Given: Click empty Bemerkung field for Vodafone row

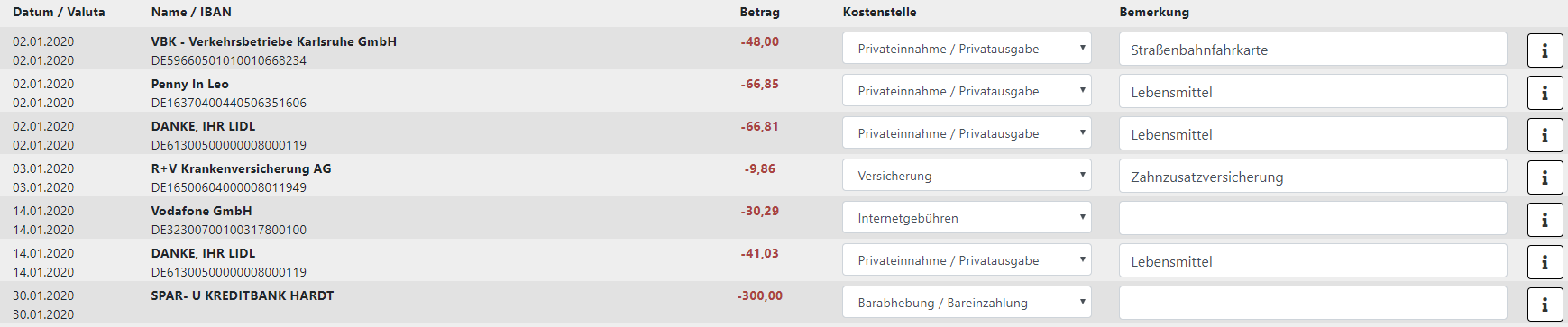Looking at the screenshot, I should (x=1313, y=219).
